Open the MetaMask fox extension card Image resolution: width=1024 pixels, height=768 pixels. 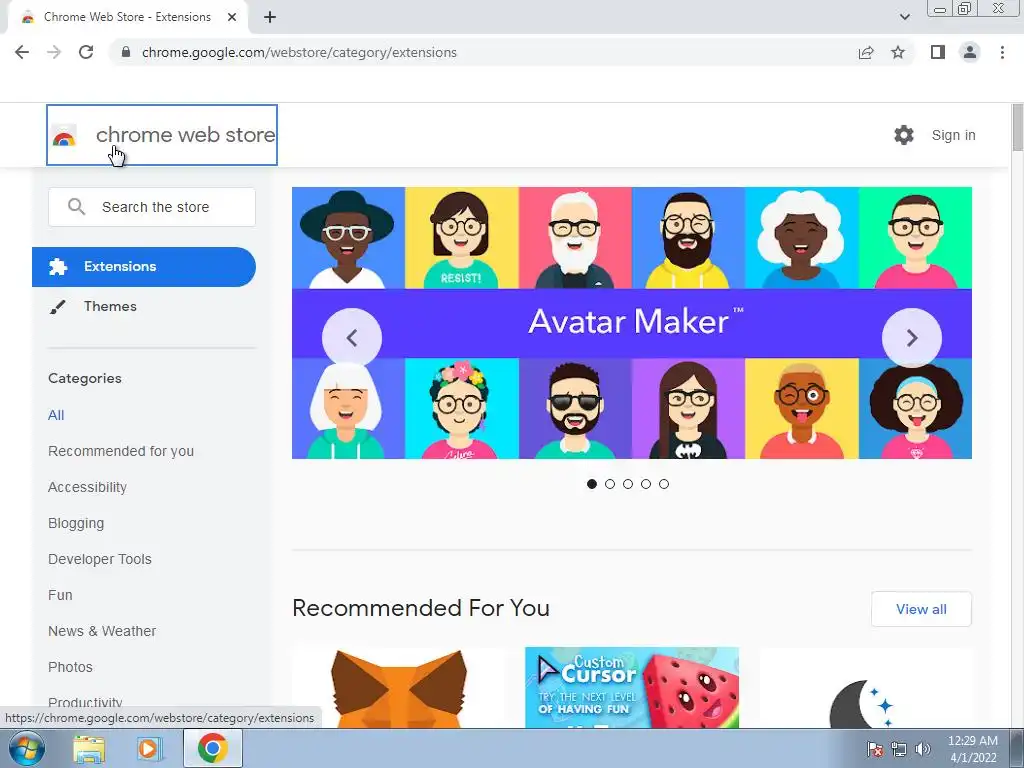coord(398,688)
